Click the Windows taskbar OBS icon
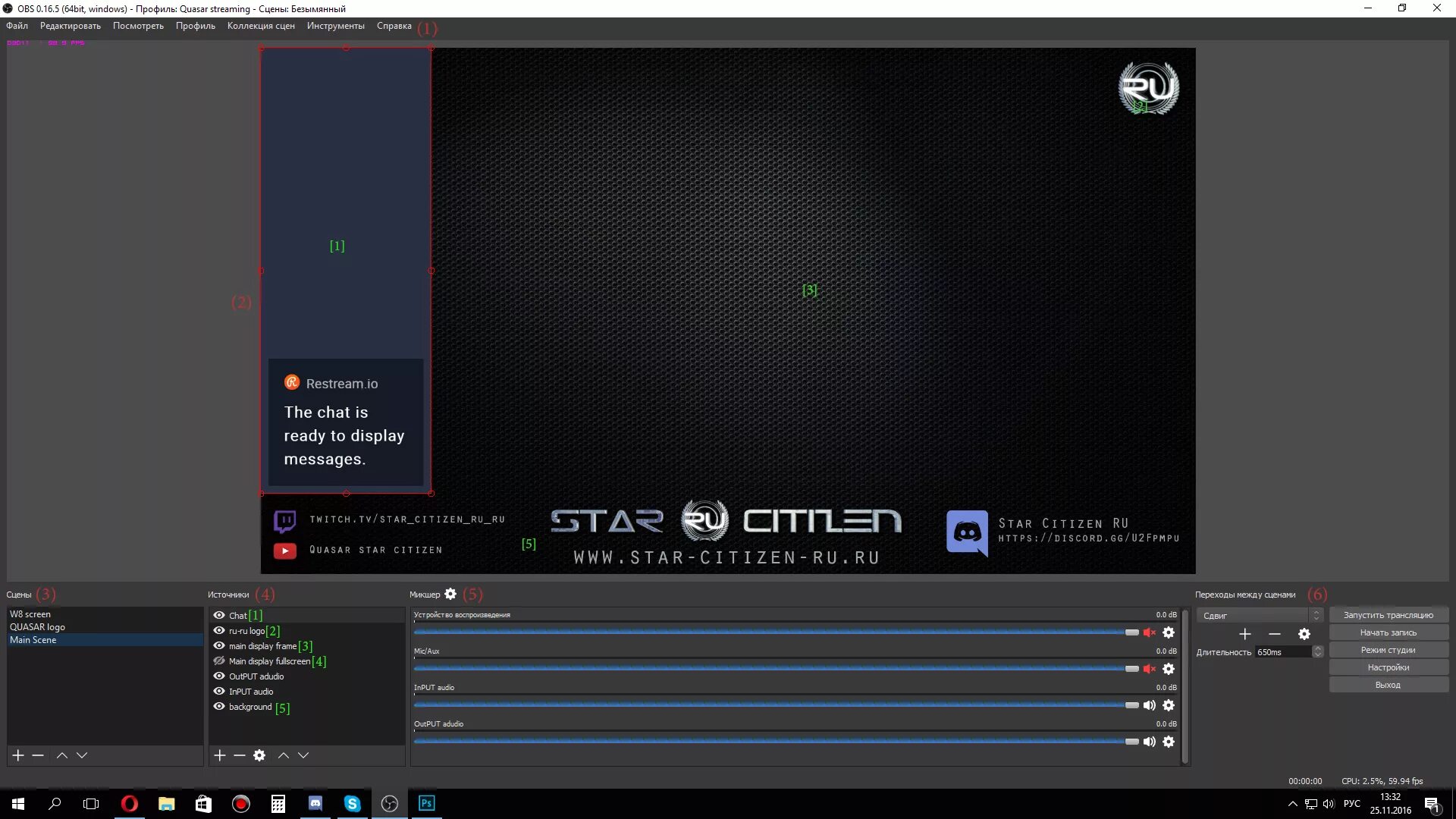Image resolution: width=1456 pixels, height=819 pixels. point(389,803)
